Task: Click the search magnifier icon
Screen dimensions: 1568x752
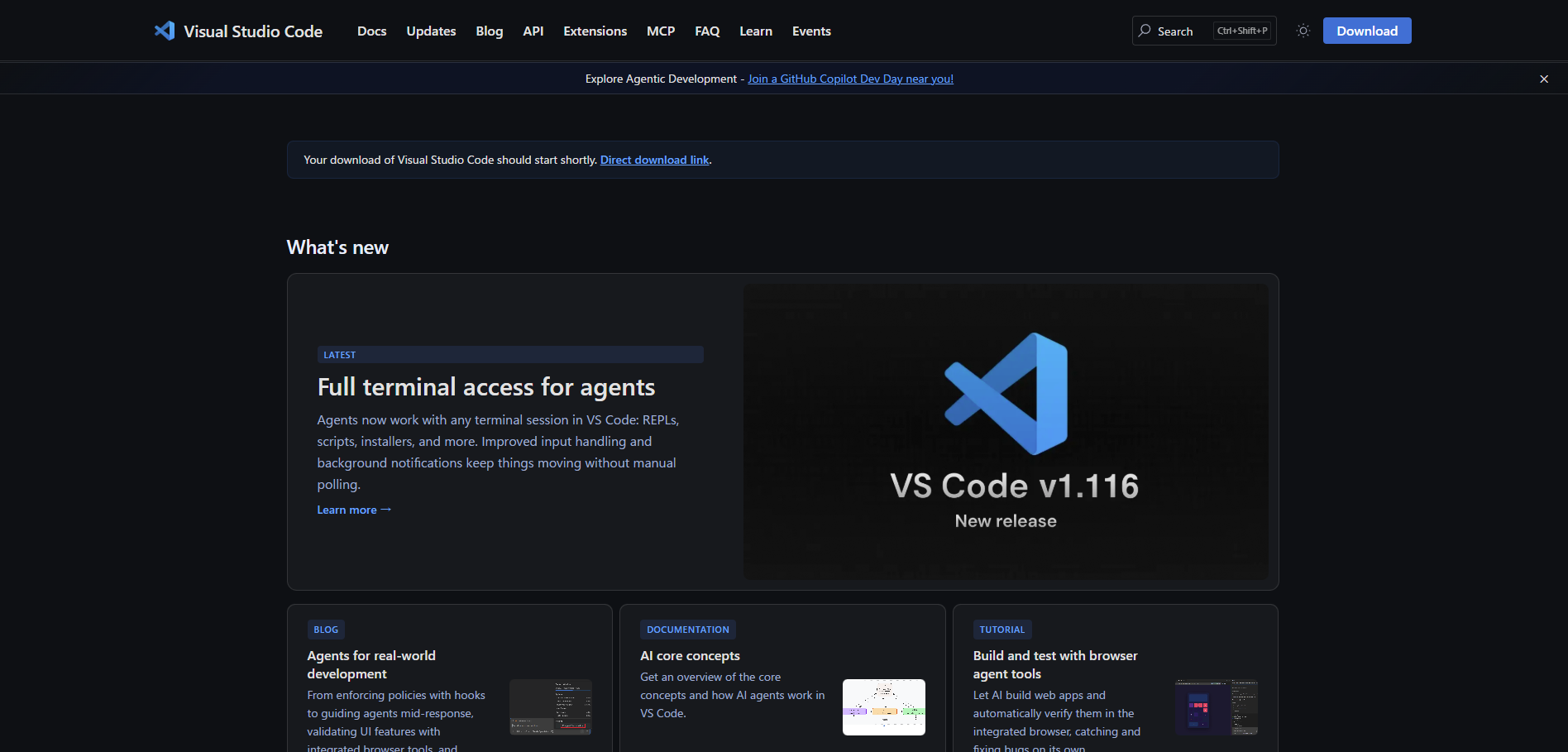Action: 1145,31
